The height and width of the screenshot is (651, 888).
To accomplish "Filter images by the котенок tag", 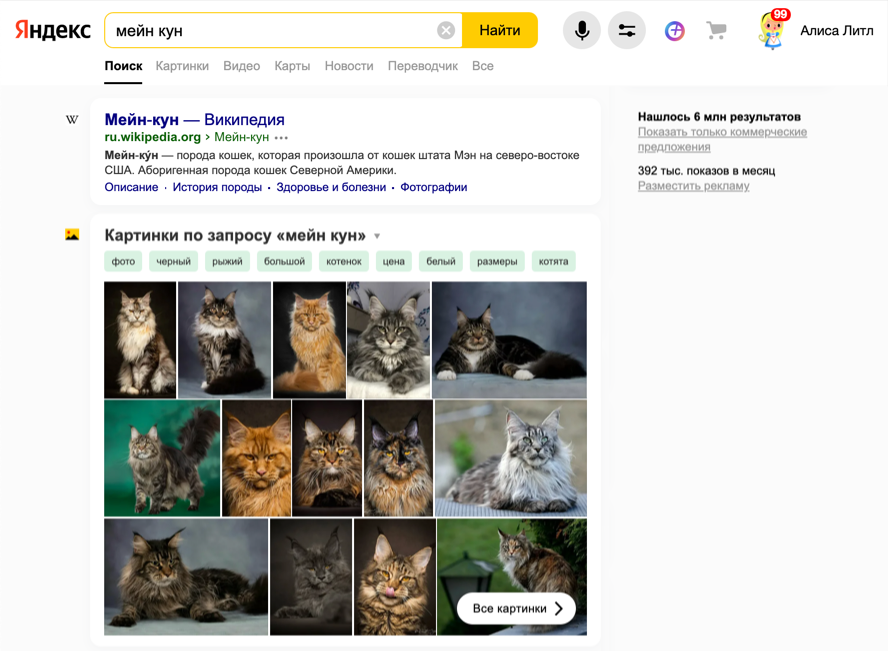I will 344,262.
